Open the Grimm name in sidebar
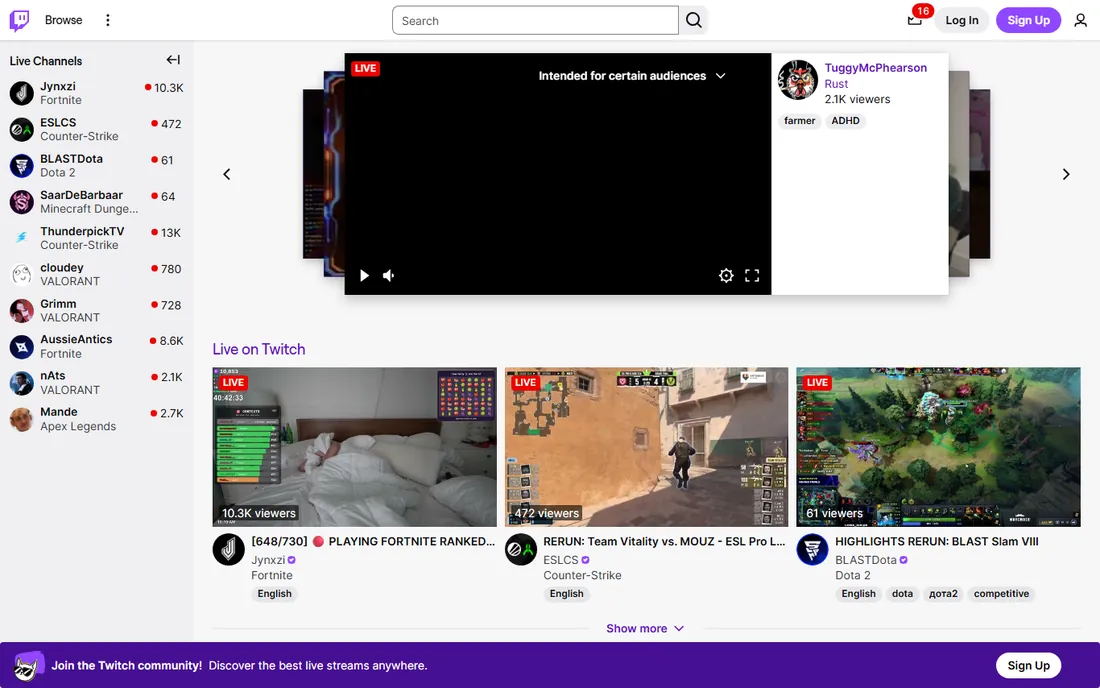 point(58,304)
